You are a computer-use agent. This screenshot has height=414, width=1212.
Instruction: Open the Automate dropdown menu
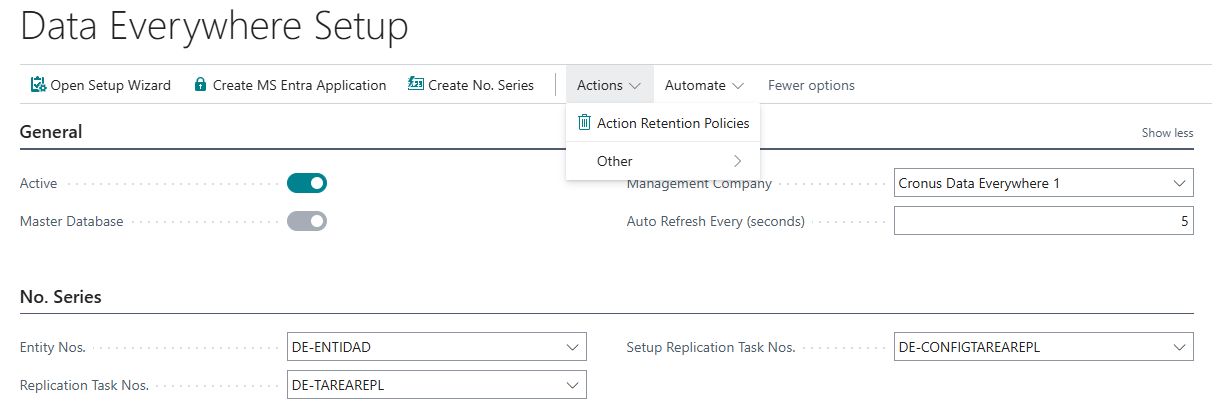[x=704, y=85]
